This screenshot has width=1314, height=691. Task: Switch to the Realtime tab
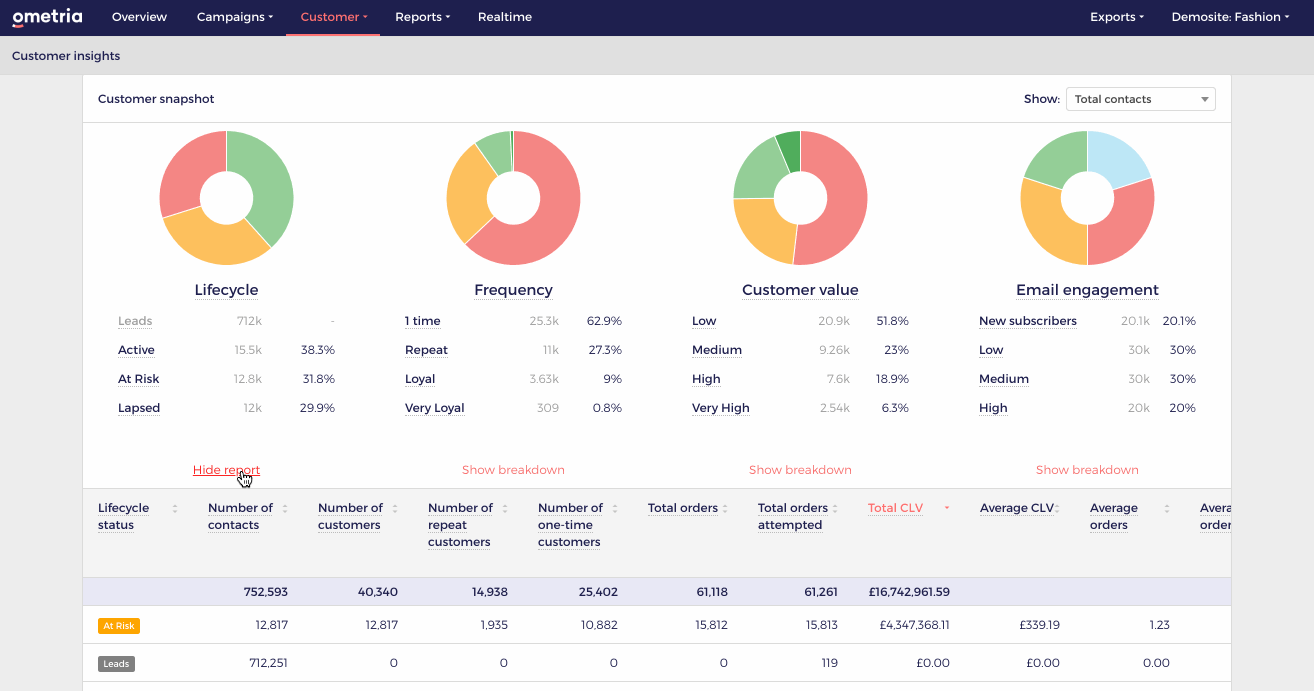(504, 17)
